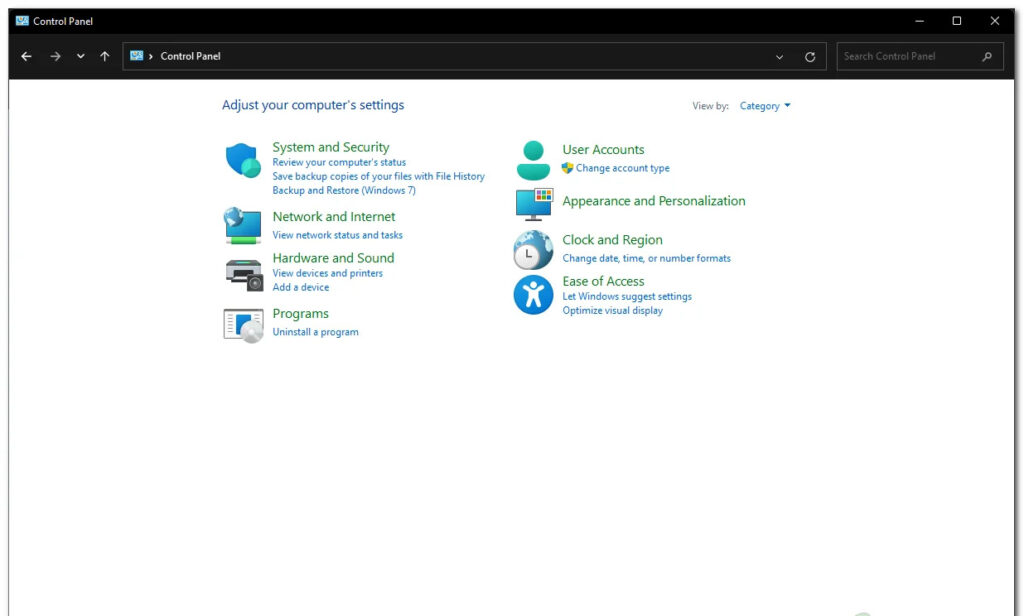Click the shield icon beside Change account type
This screenshot has width=1024, height=616.
[x=567, y=168]
